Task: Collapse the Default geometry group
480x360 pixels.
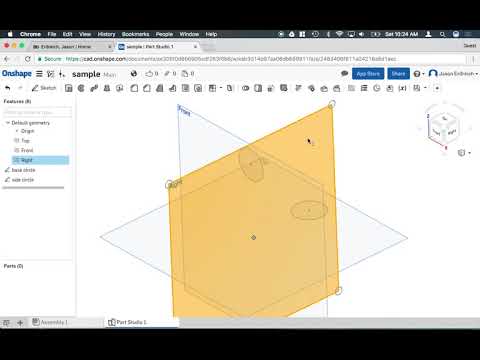Action: point(8,123)
